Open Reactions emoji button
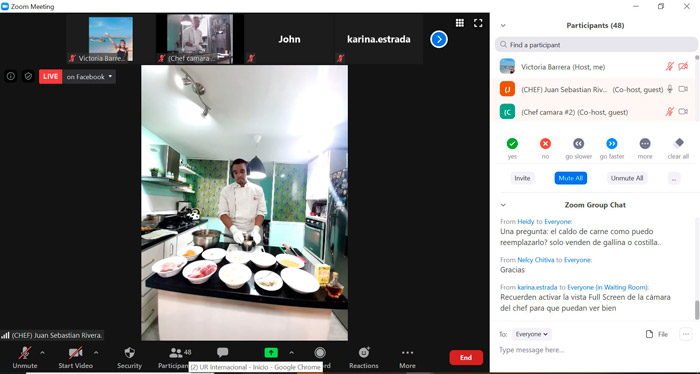 tap(363, 358)
